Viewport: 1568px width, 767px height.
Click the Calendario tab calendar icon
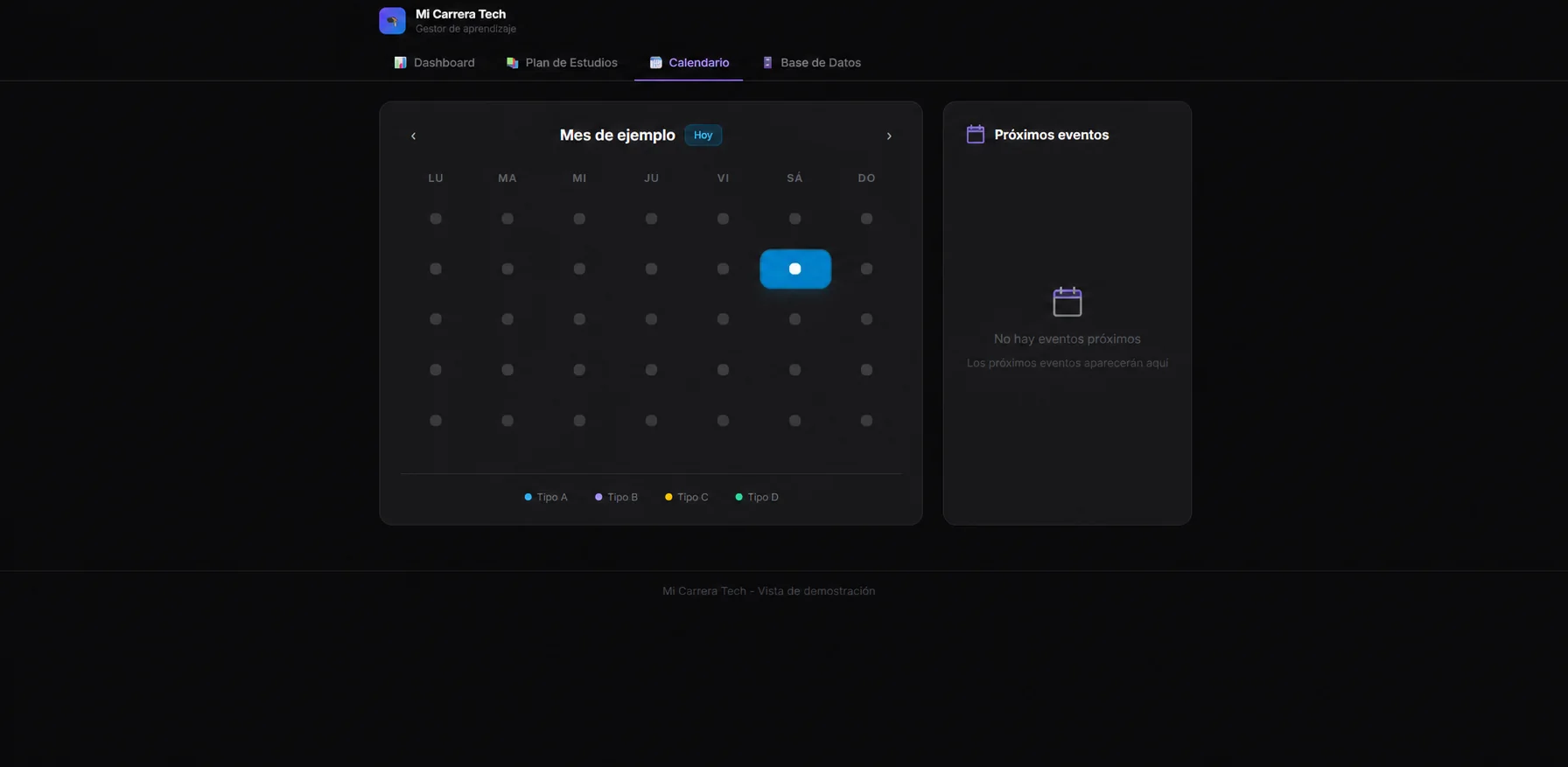[655, 62]
